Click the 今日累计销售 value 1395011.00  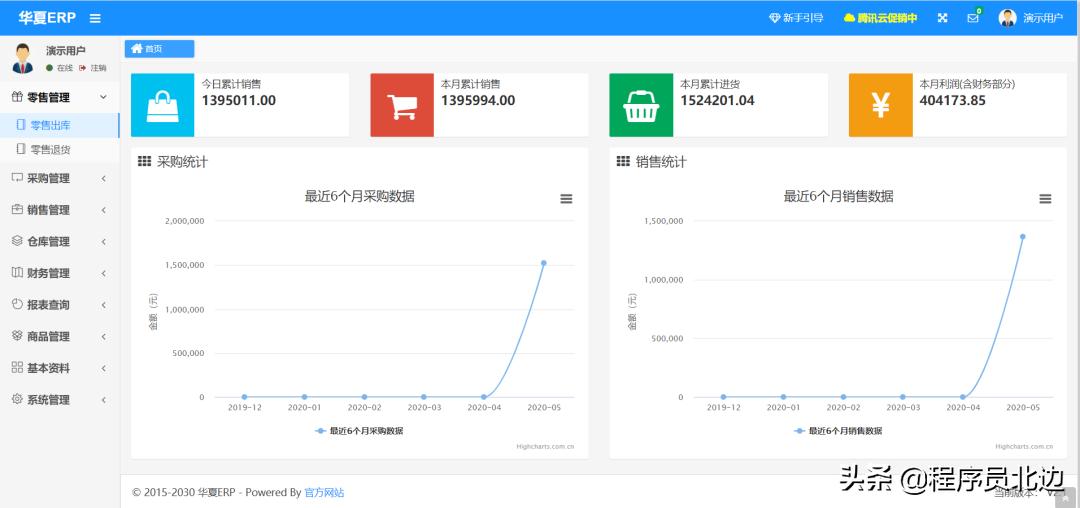click(x=238, y=100)
